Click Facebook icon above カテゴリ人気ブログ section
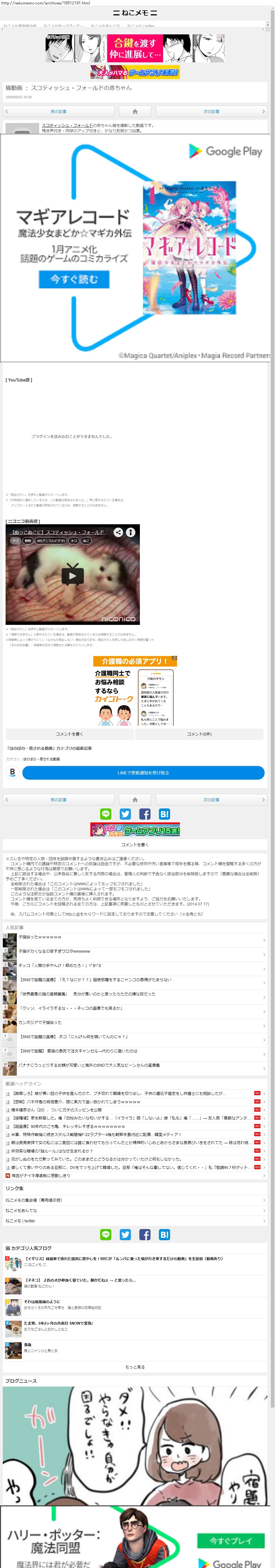This screenshot has height=1568, width=275. pos(145,1234)
